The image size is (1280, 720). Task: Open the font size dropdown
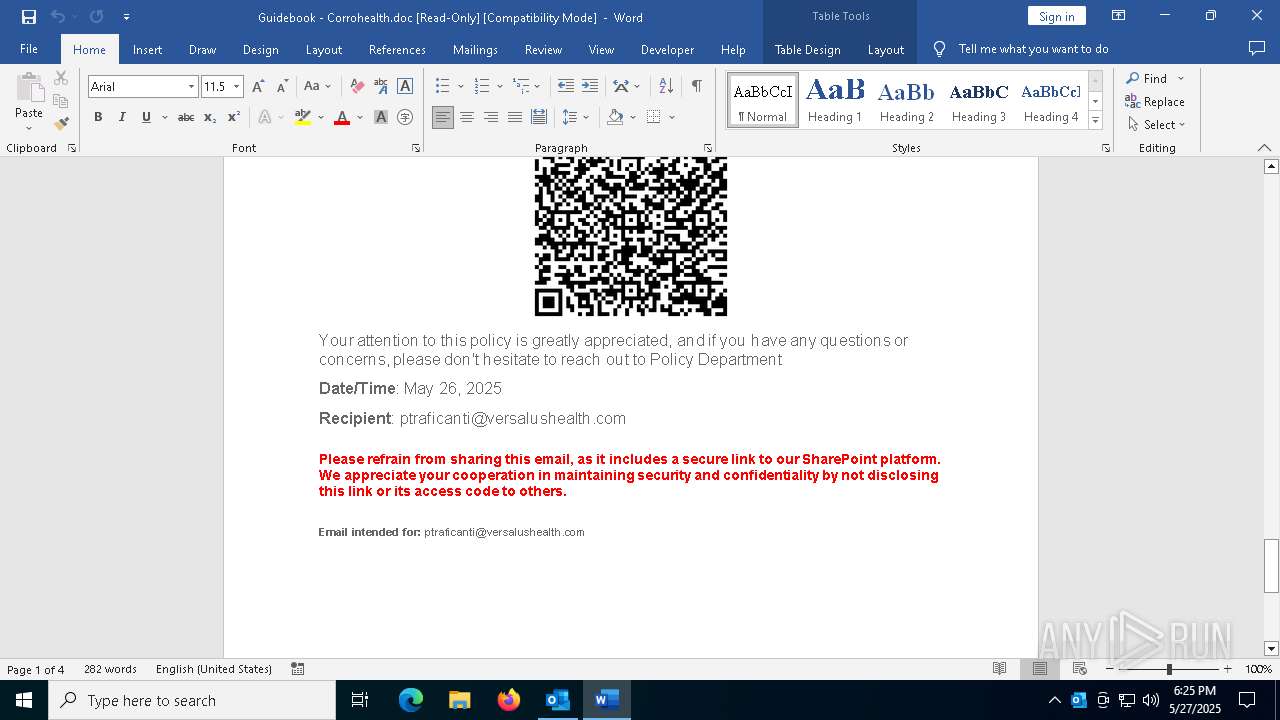click(237, 87)
